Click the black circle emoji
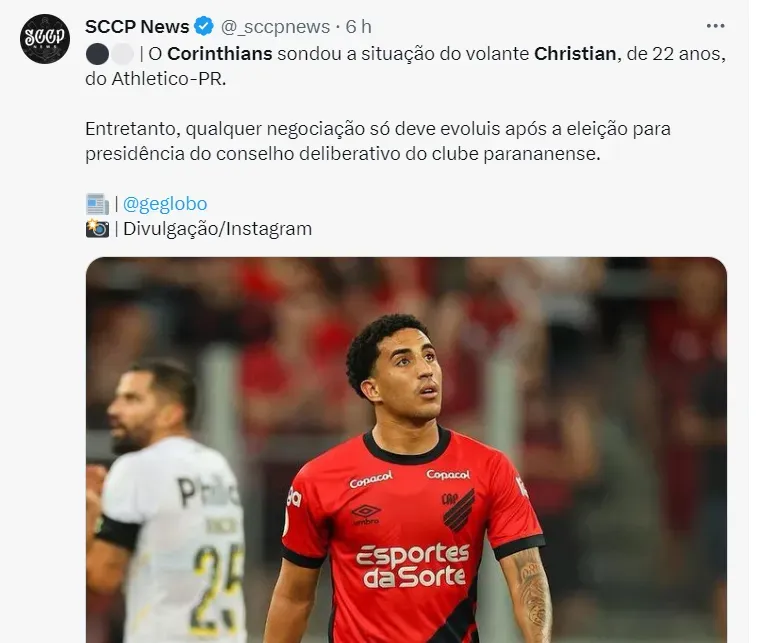Screen dimensions: 760x643 [x=97, y=54]
